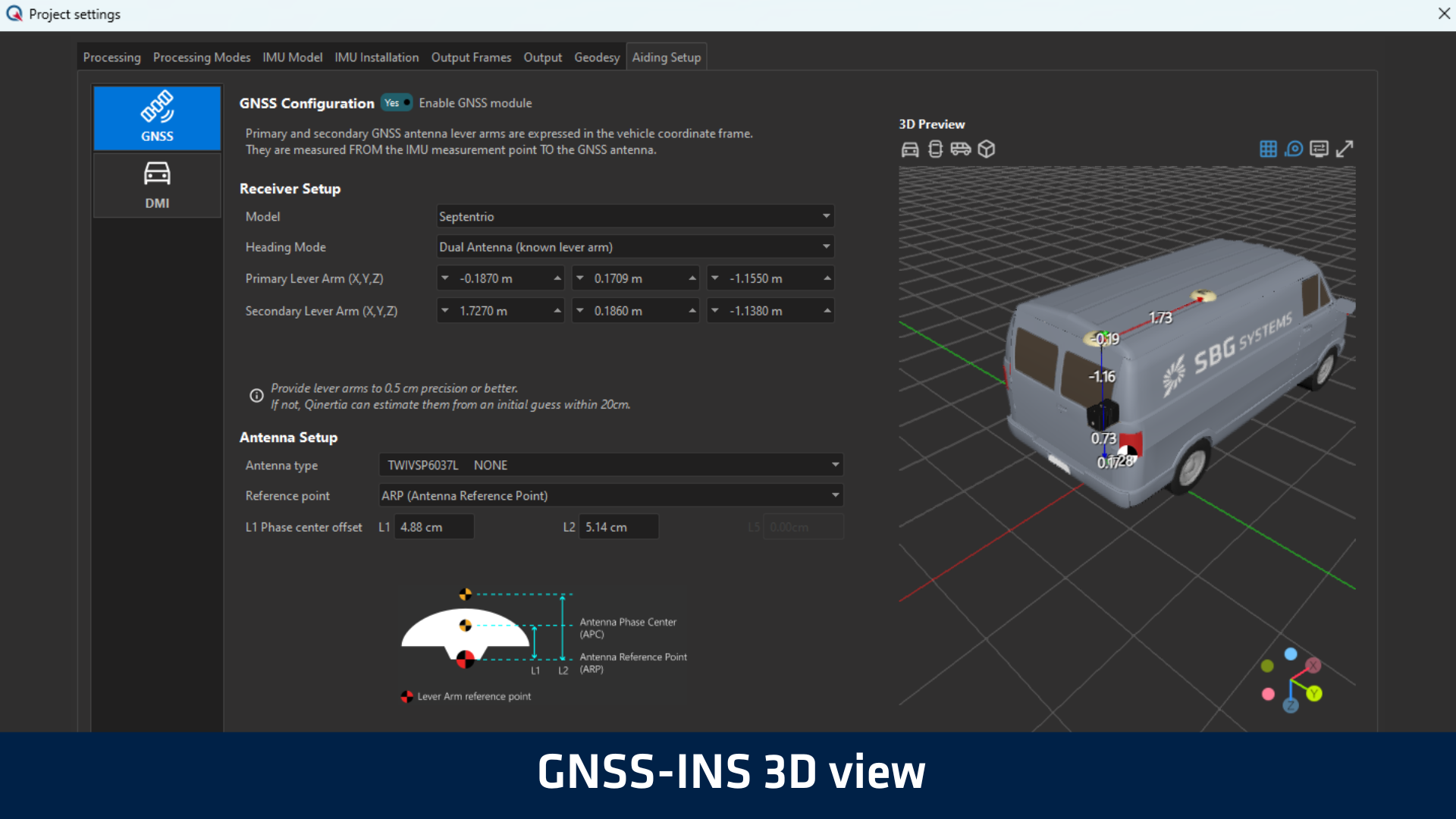Open 3D preview display settings icon
Image resolution: width=1456 pixels, height=819 pixels.
1319,149
